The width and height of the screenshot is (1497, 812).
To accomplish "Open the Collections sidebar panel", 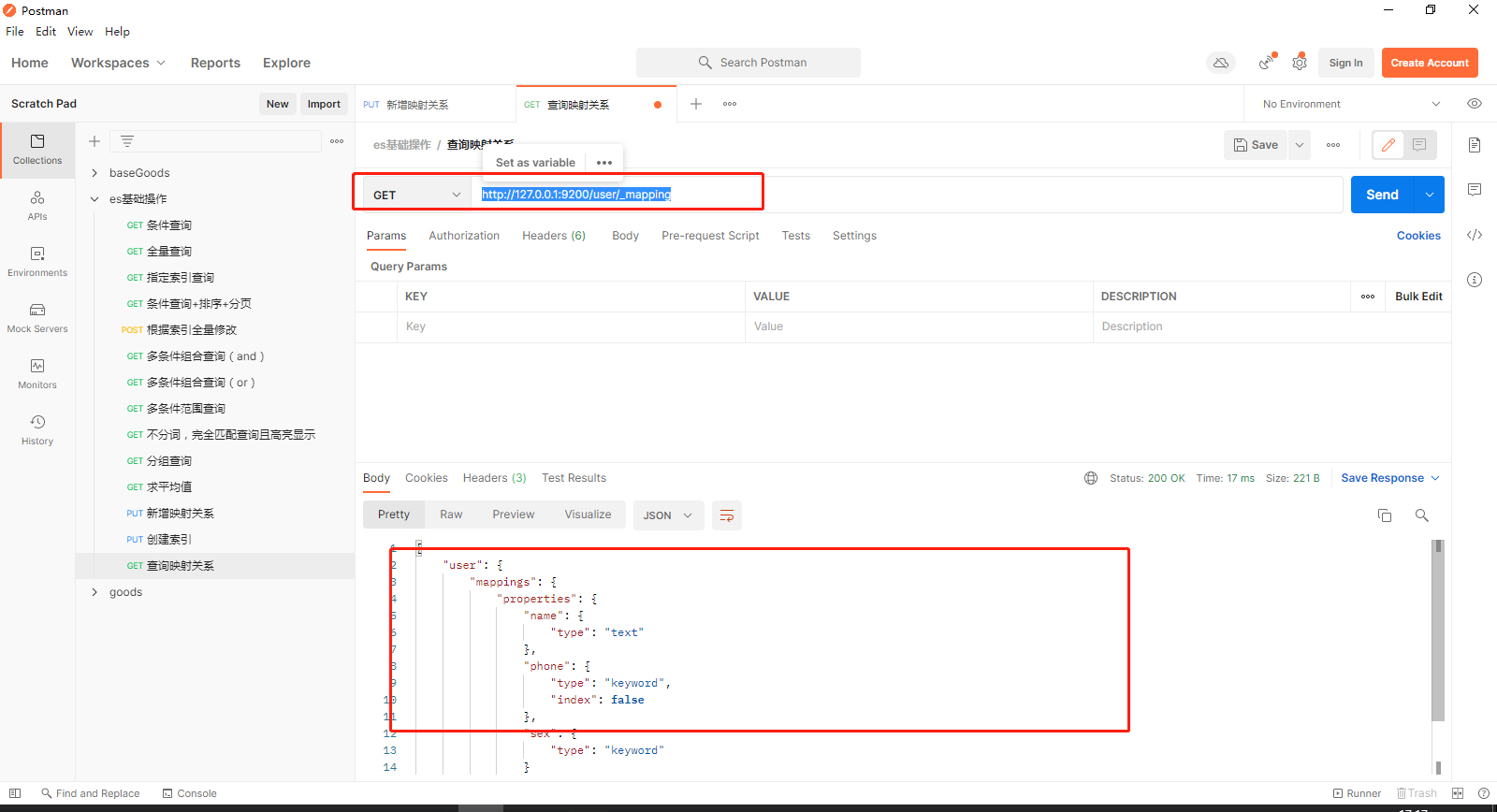I will click(37, 150).
